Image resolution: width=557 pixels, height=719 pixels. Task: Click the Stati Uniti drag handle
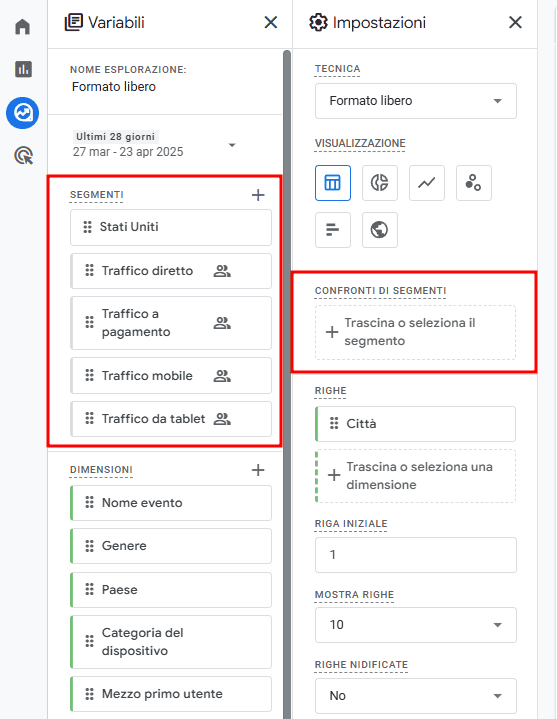click(x=87, y=227)
